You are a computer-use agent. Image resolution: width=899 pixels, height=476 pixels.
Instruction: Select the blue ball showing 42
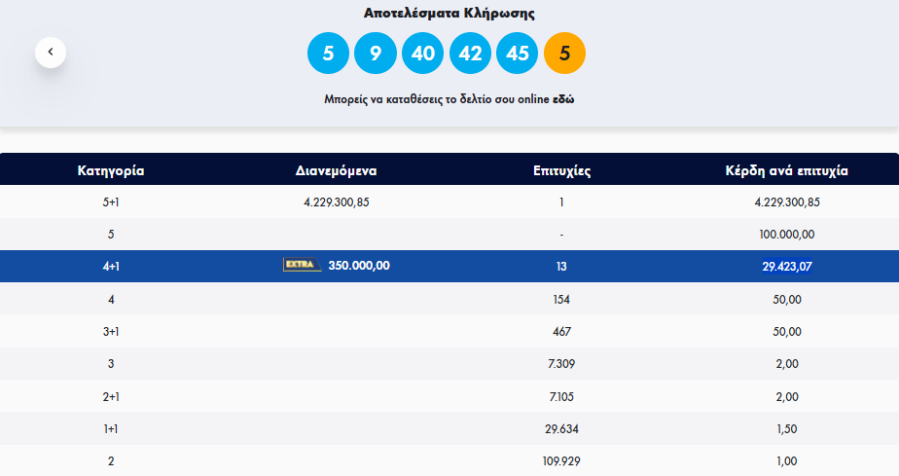(x=470, y=53)
